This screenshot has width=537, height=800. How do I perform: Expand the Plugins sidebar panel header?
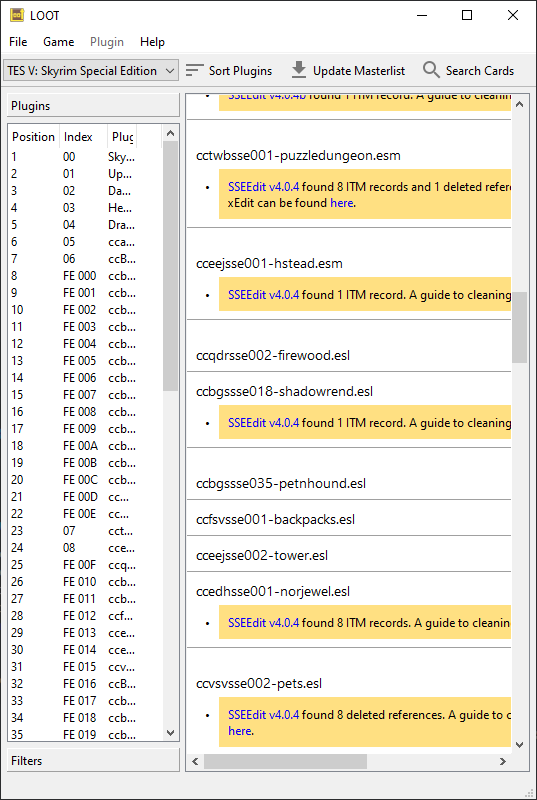pos(93,106)
